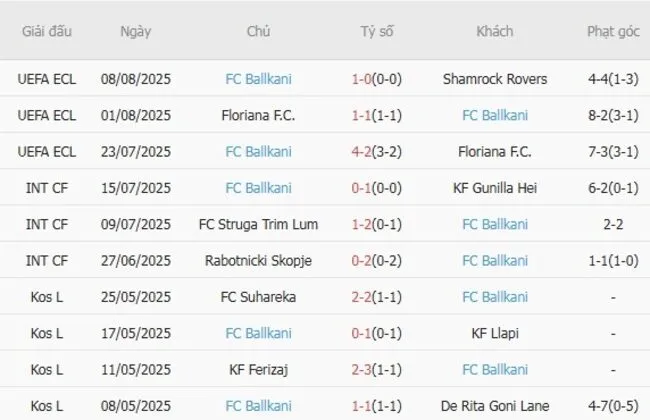The width and height of the screenshot is (650, 420).
Task: Open the KF Gunilla Hei team page
Action: 494,188
